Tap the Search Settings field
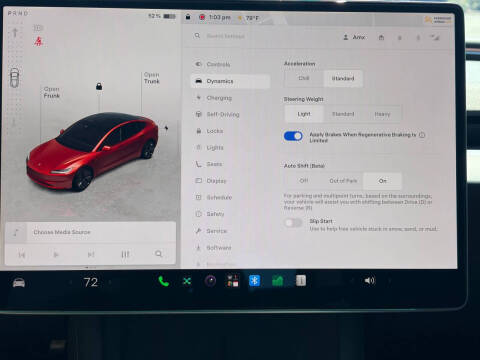The image size is (480, 360). (x=226, y=36)
